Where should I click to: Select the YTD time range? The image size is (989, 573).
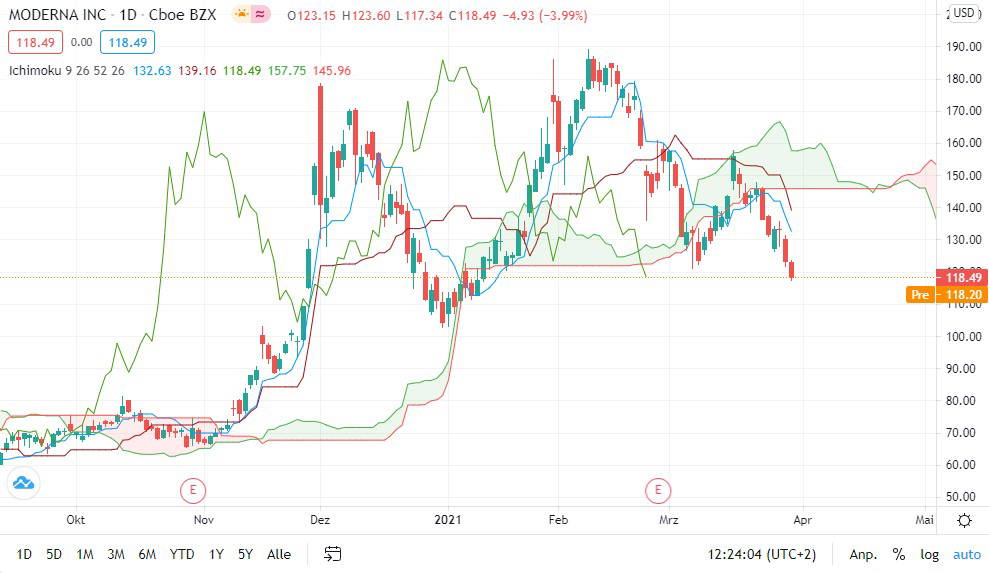point(182,554)
